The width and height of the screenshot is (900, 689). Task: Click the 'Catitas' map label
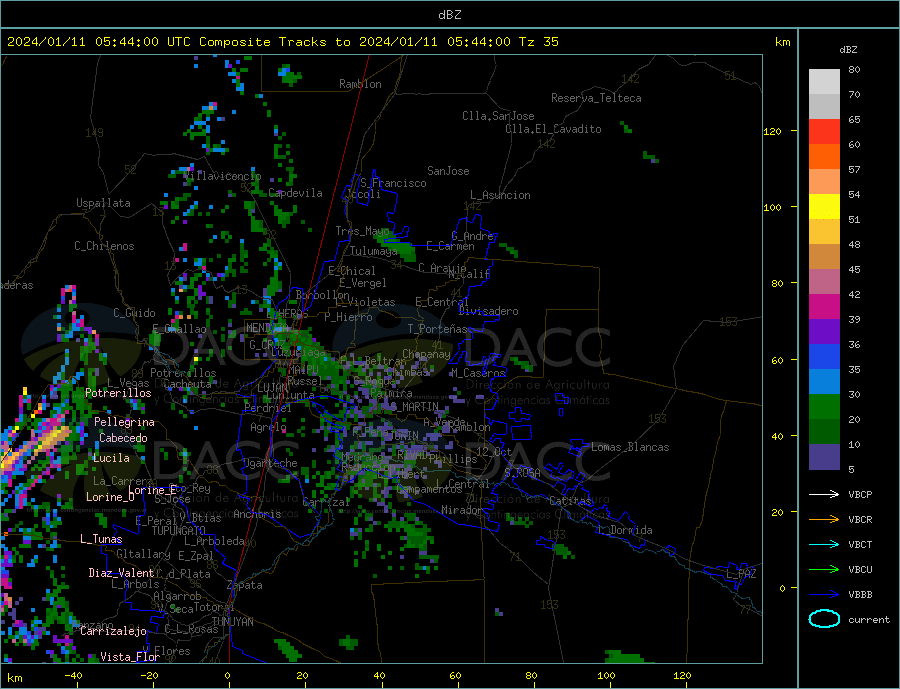pyautogui.click(x=570, y=501)
